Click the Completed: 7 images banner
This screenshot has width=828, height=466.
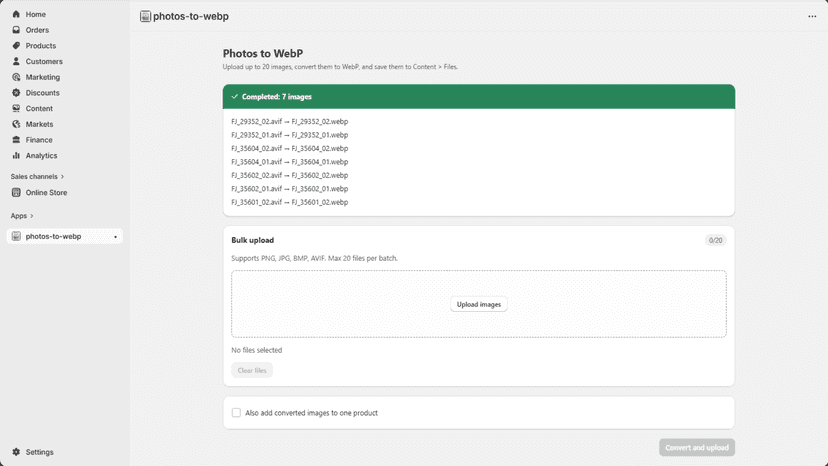[x=478, y=97]
